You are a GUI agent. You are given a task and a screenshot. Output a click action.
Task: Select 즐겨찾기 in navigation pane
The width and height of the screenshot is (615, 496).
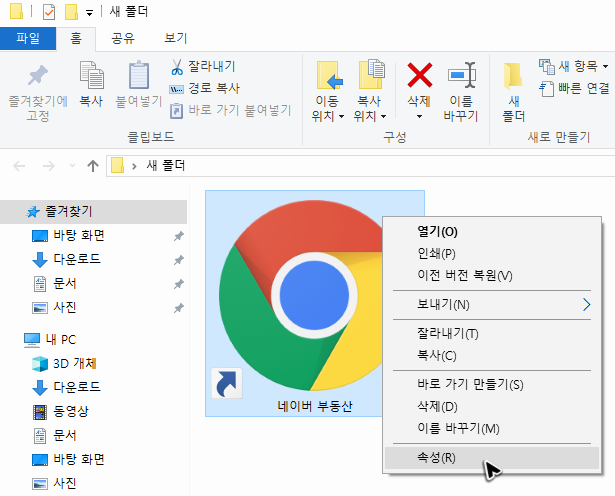coord(93,212)
